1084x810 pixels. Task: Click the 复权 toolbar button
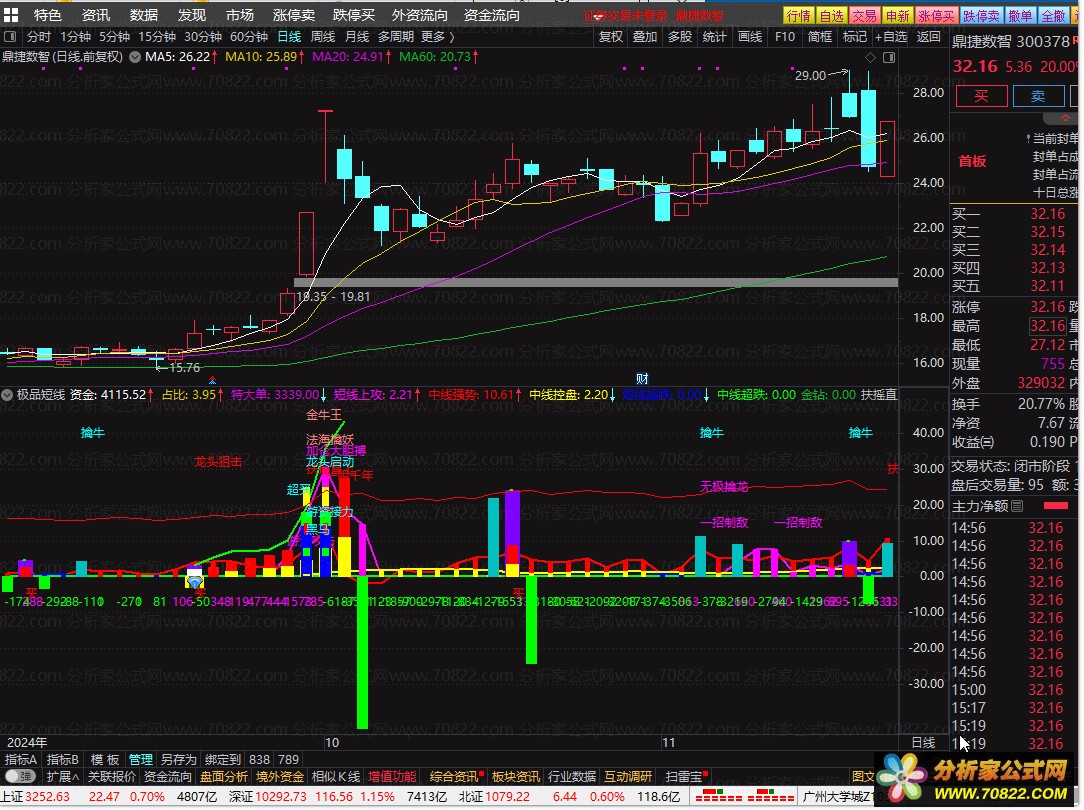(x=610, y=37)
